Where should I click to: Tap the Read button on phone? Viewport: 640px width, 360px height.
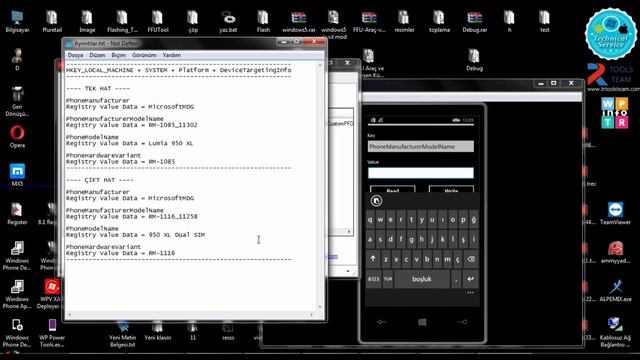tap(393, 190)
